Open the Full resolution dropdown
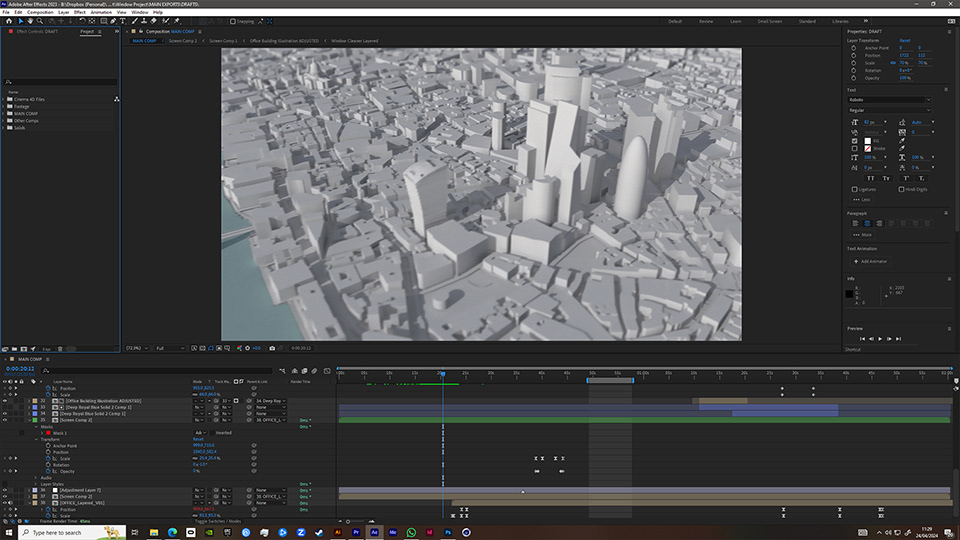 tap(170, 348)
